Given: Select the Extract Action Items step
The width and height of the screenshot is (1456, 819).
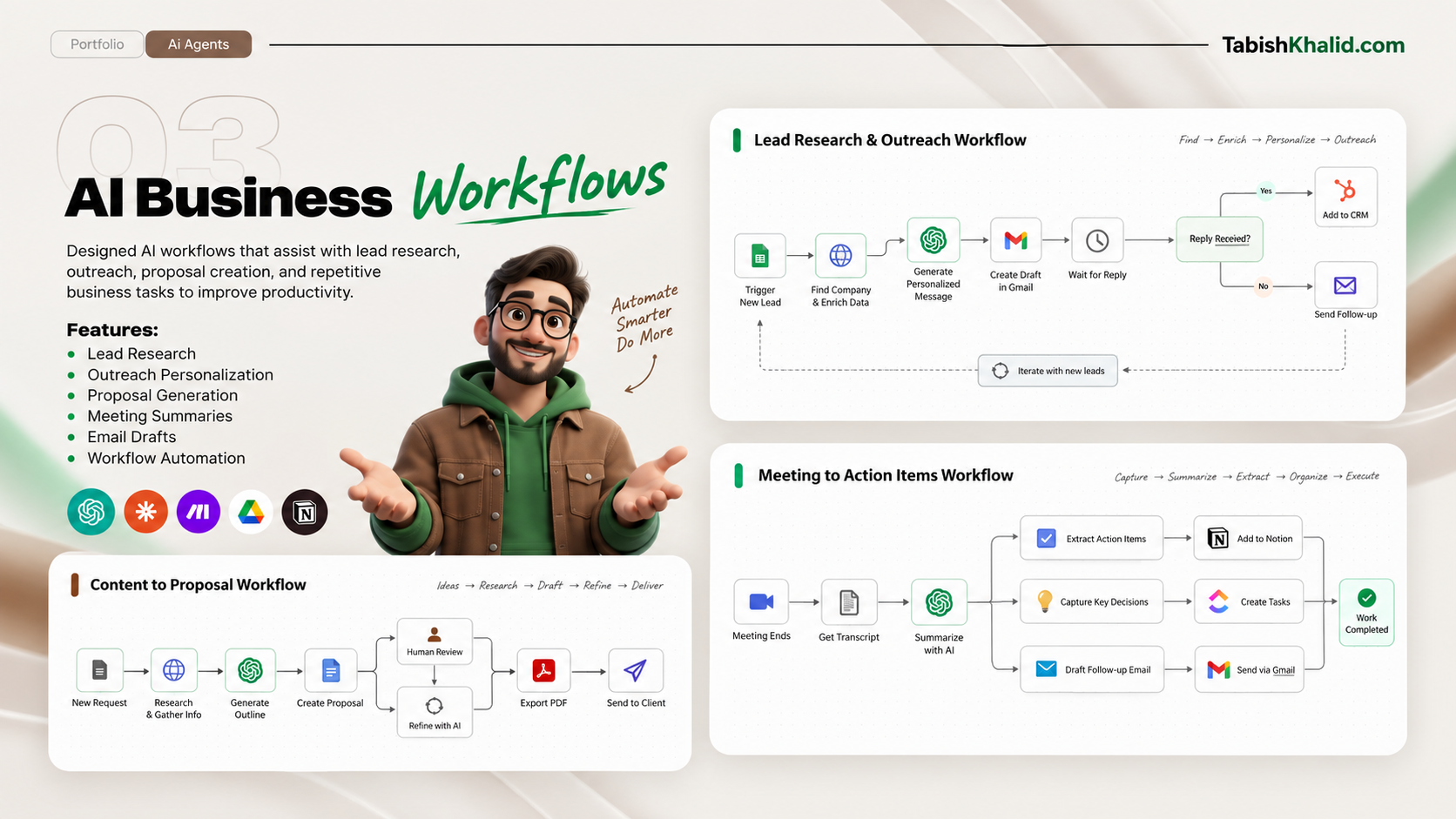Looking at the screenshot, I should [1092, 539].
